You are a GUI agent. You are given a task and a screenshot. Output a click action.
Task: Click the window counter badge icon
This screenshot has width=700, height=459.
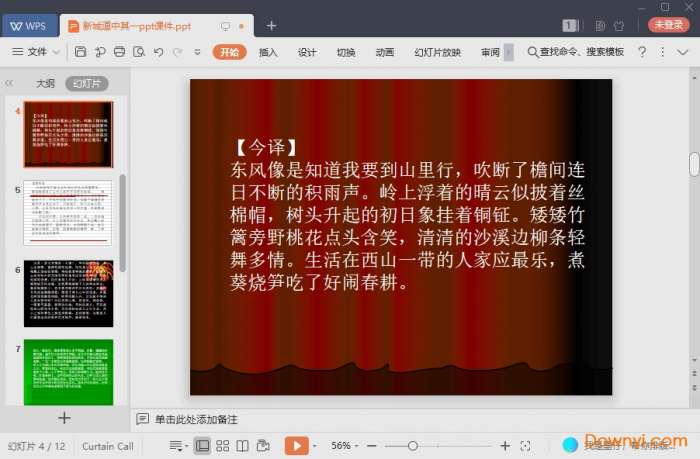click(570, 25)
